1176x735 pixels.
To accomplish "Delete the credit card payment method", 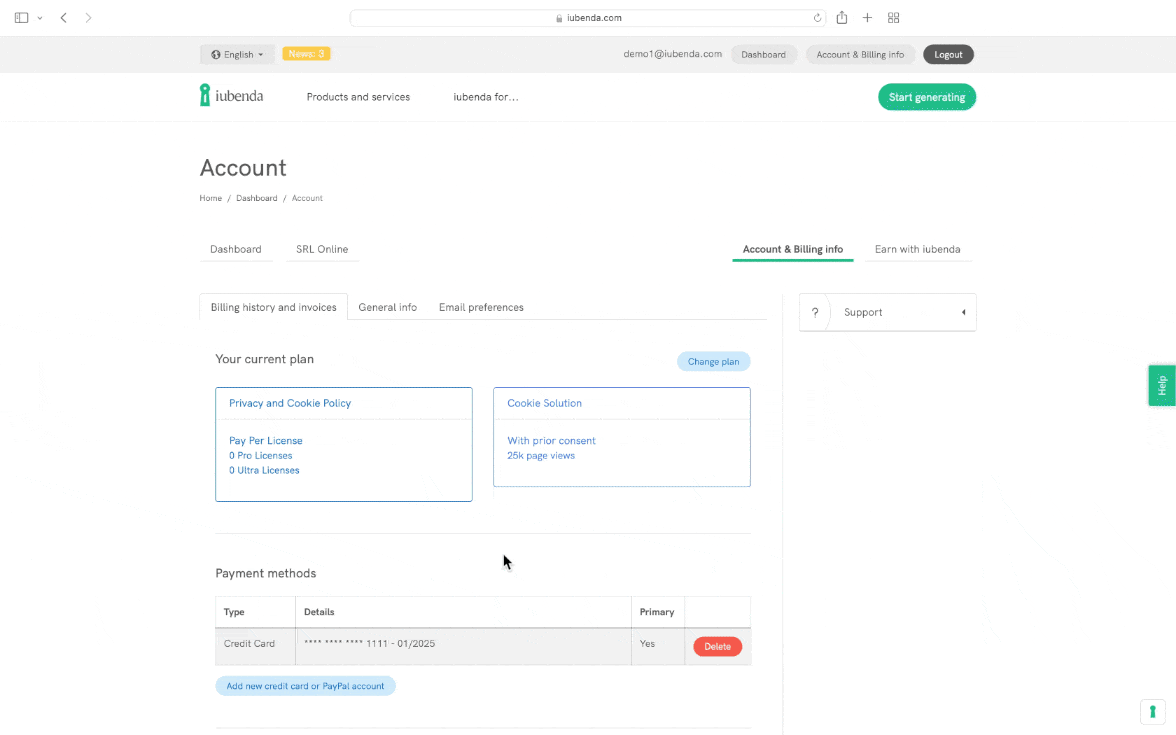I will coord(717,647).
